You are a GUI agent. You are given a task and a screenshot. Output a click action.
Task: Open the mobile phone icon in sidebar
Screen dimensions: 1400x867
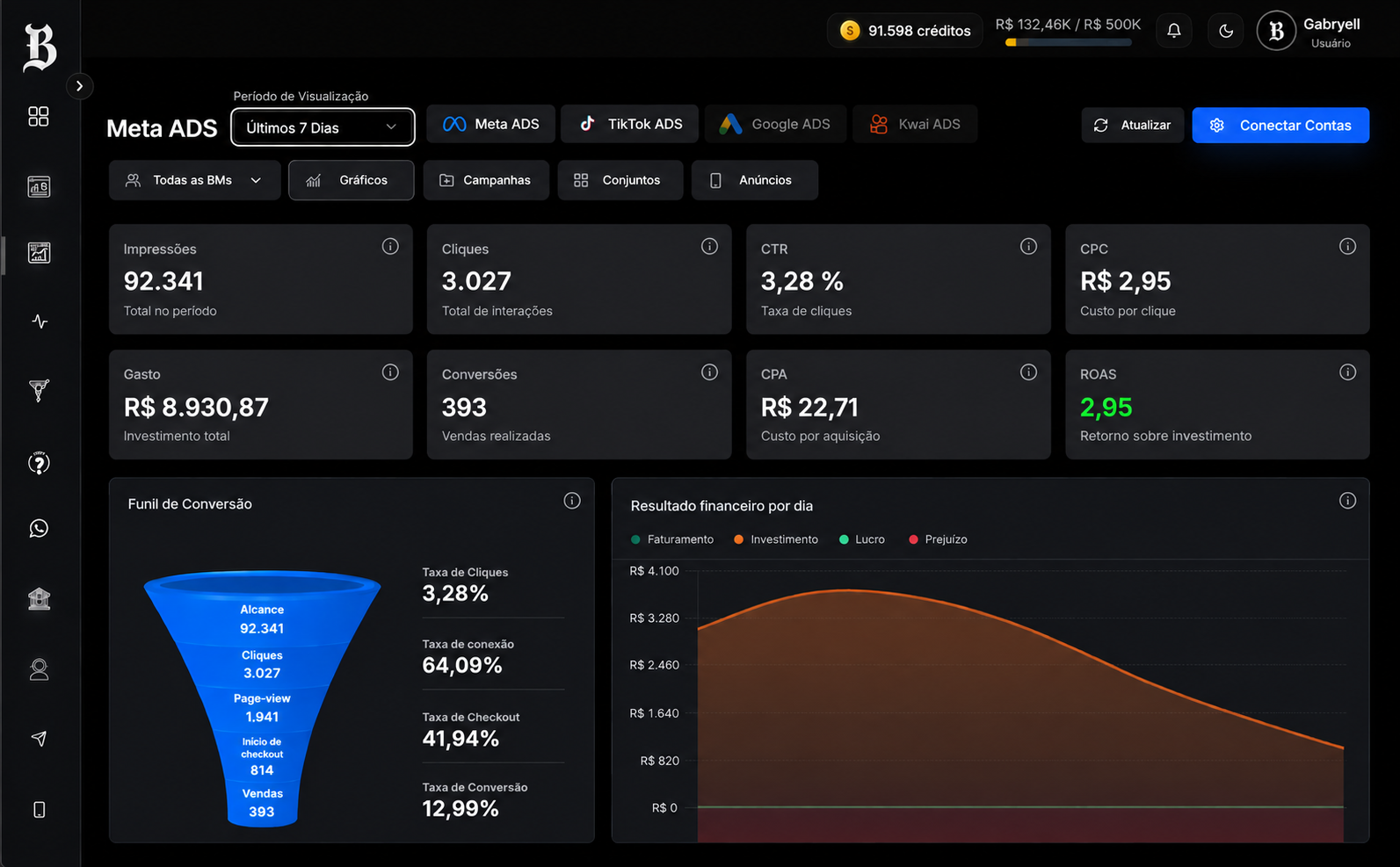[39, 810]
